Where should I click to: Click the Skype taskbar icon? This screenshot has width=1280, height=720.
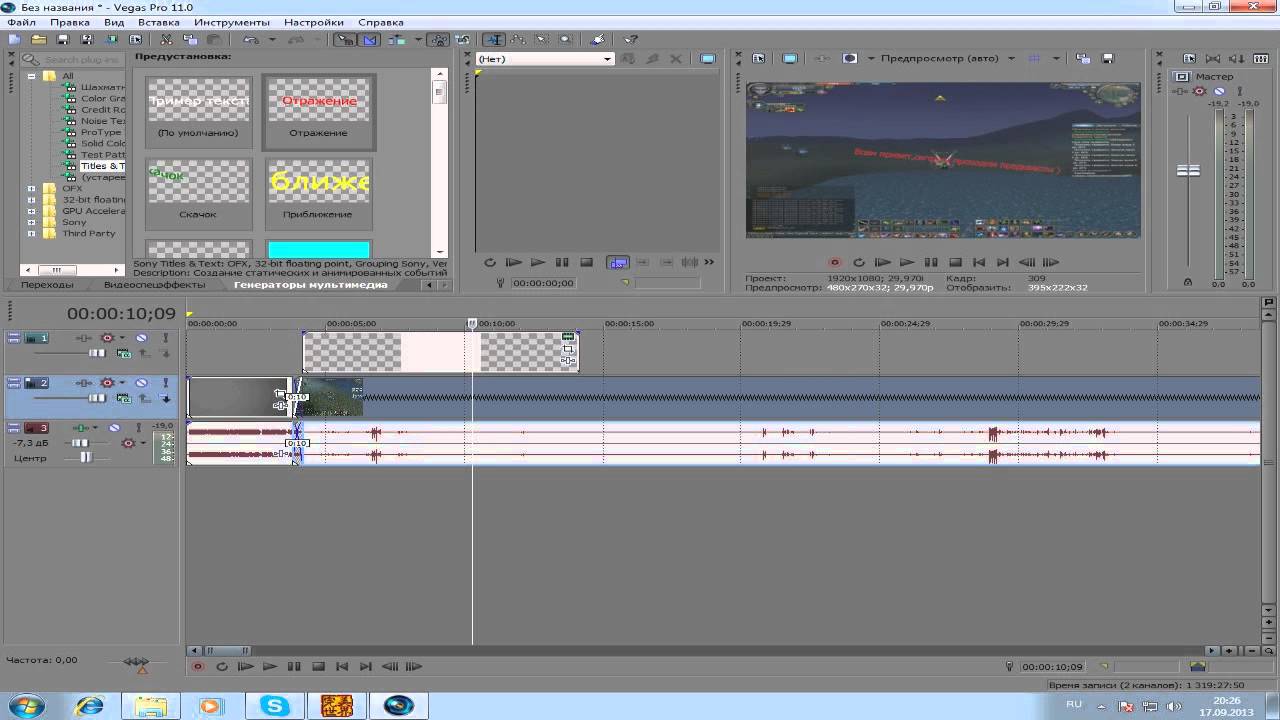coord(274,706)
